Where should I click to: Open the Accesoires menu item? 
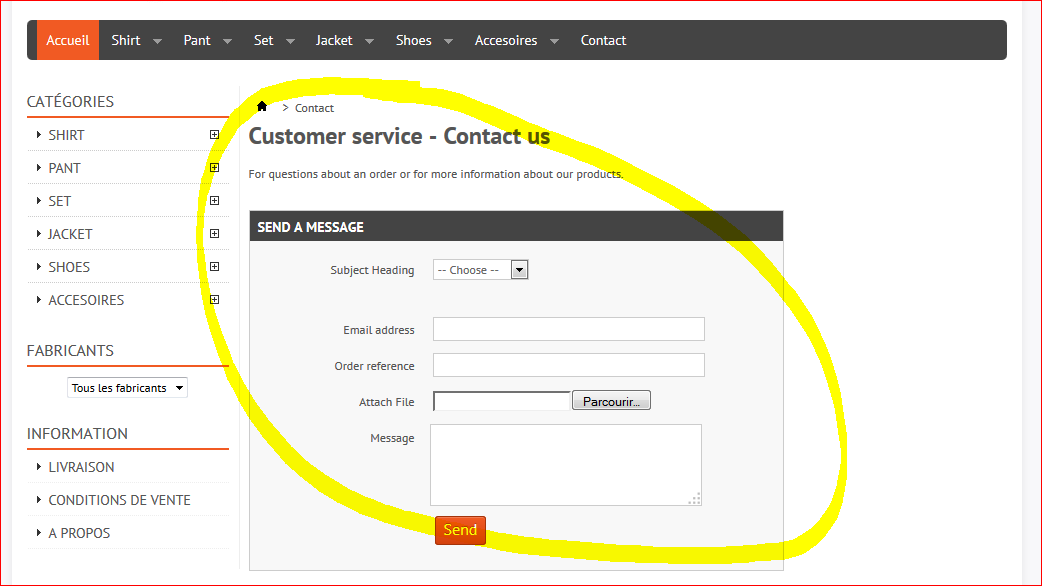506,40
